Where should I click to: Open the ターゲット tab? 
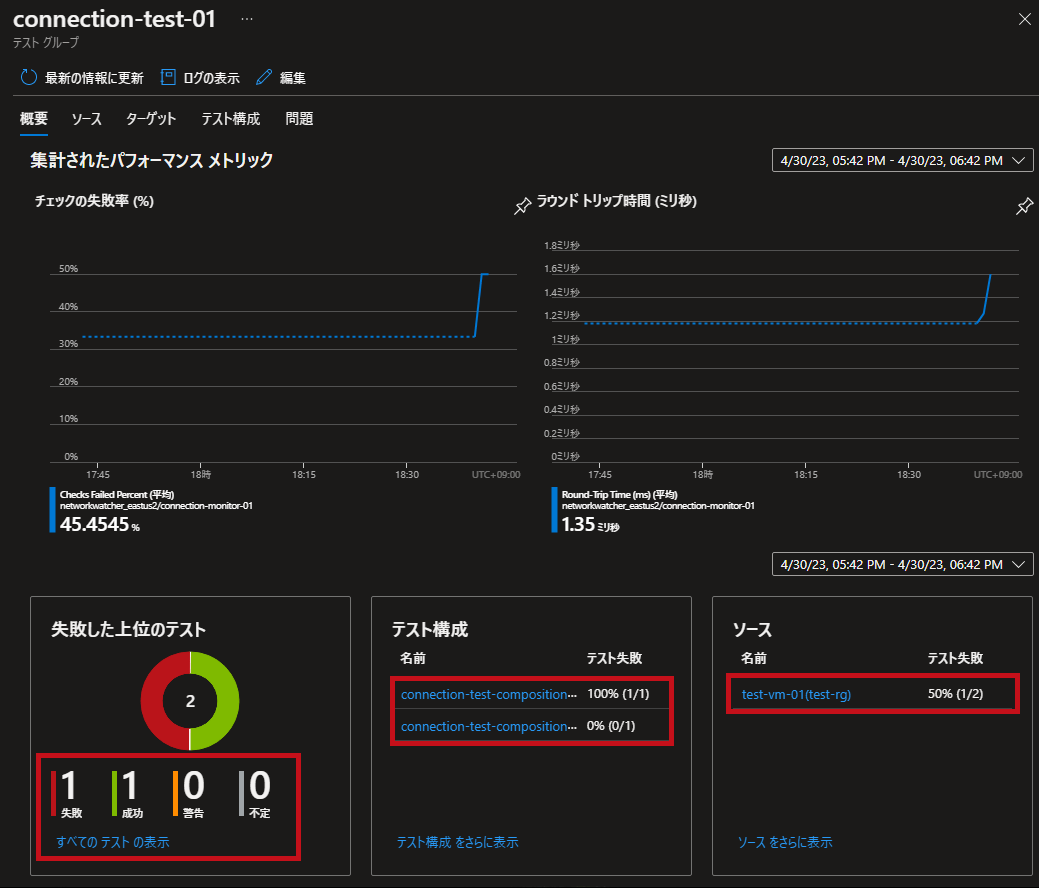151,119
